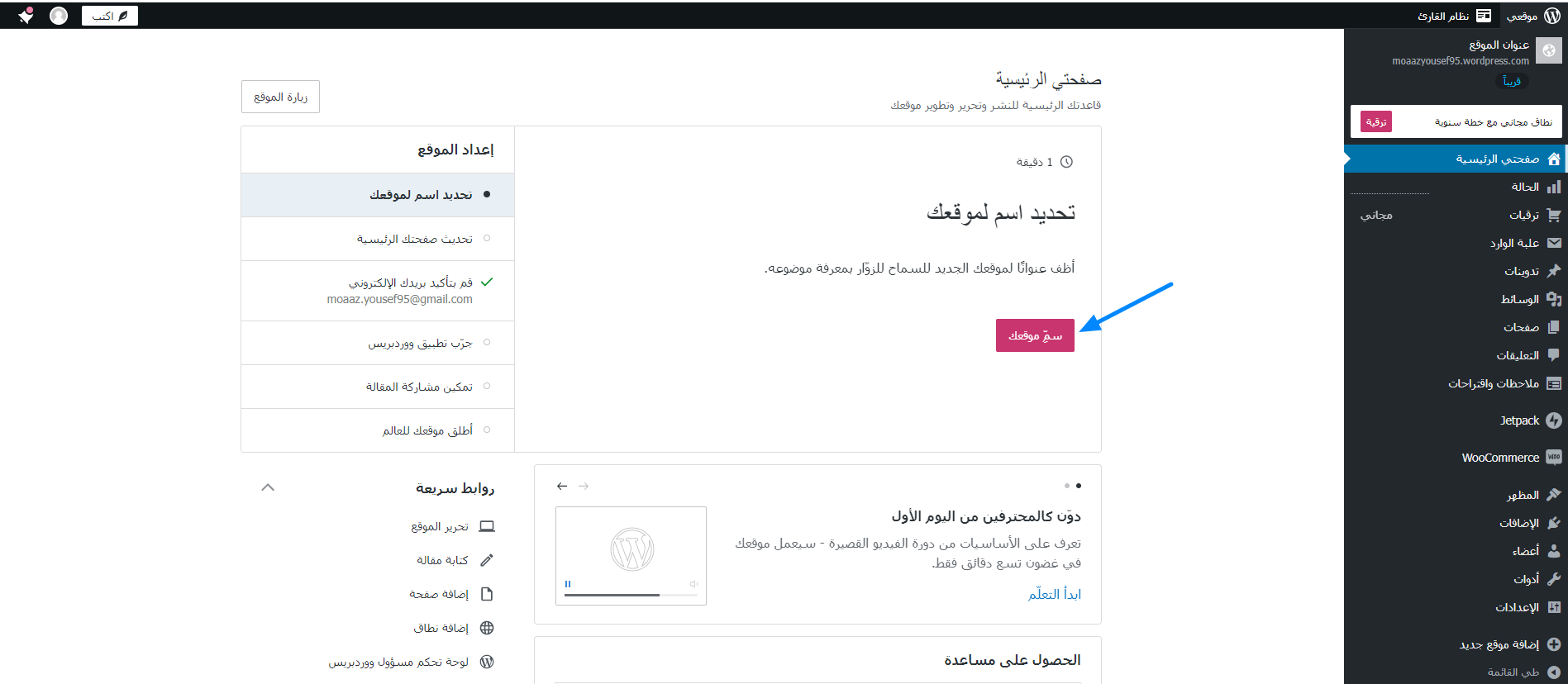Screen dimensions: 1568x684
Task: Select setup step "تمكين مشاركة المقالة"
Action: [x=378, y=387]
